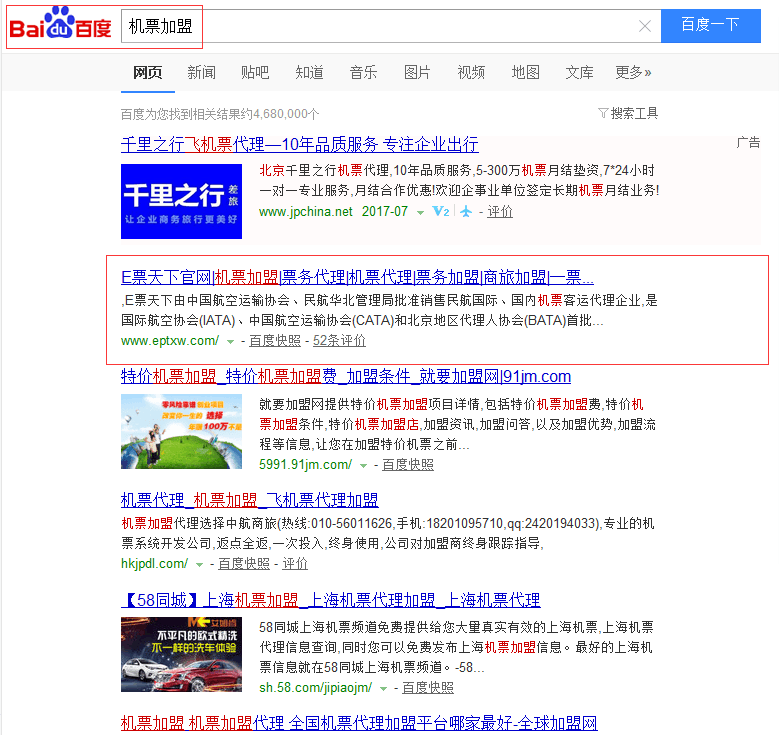
Task: Expand dropdown arrow next to hkjpdl.com
Action: (x=200, y=564)
